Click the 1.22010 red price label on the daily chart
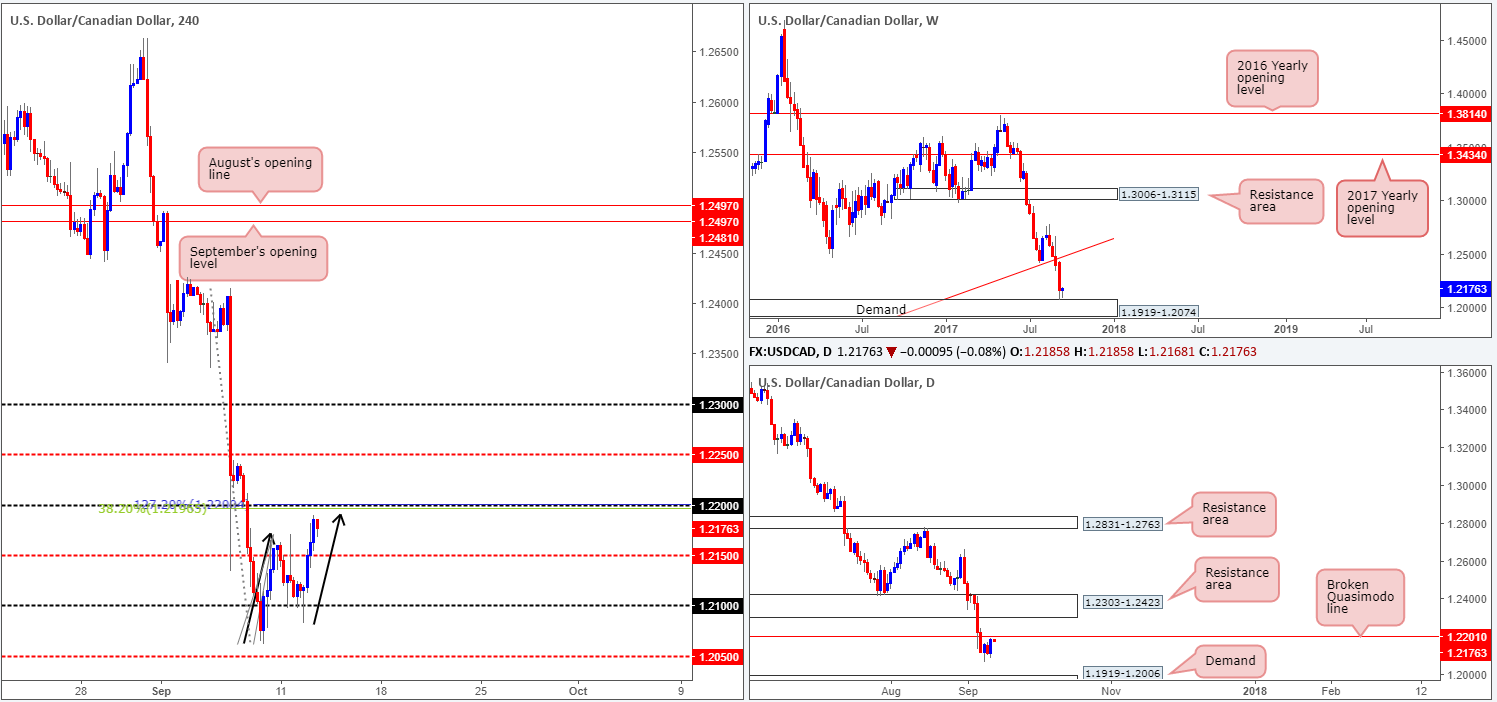The width and height of the screenshot is (1497, 702). coord(1467,637)
